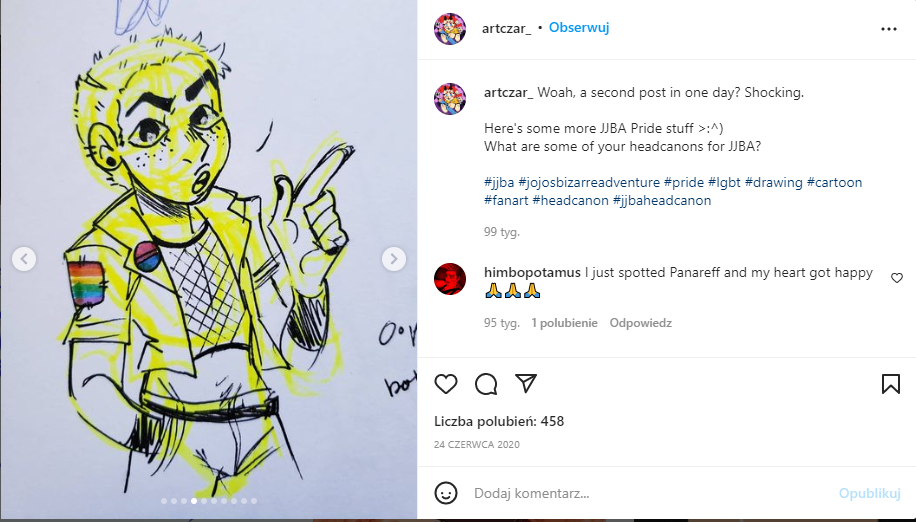Open the emoji picker smiley icon
The width and height of the screenshot is (916, 522).
[x=446, y=493]
